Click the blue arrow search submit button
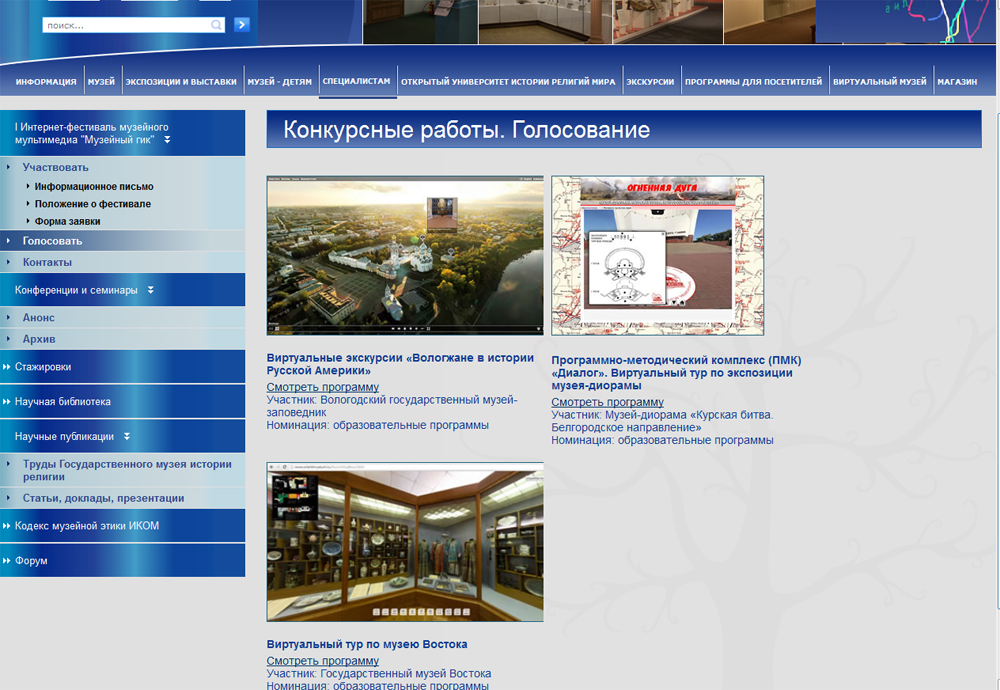Image resolution: width=1000 pixels, height=690 pixels. tap(241, 25)
